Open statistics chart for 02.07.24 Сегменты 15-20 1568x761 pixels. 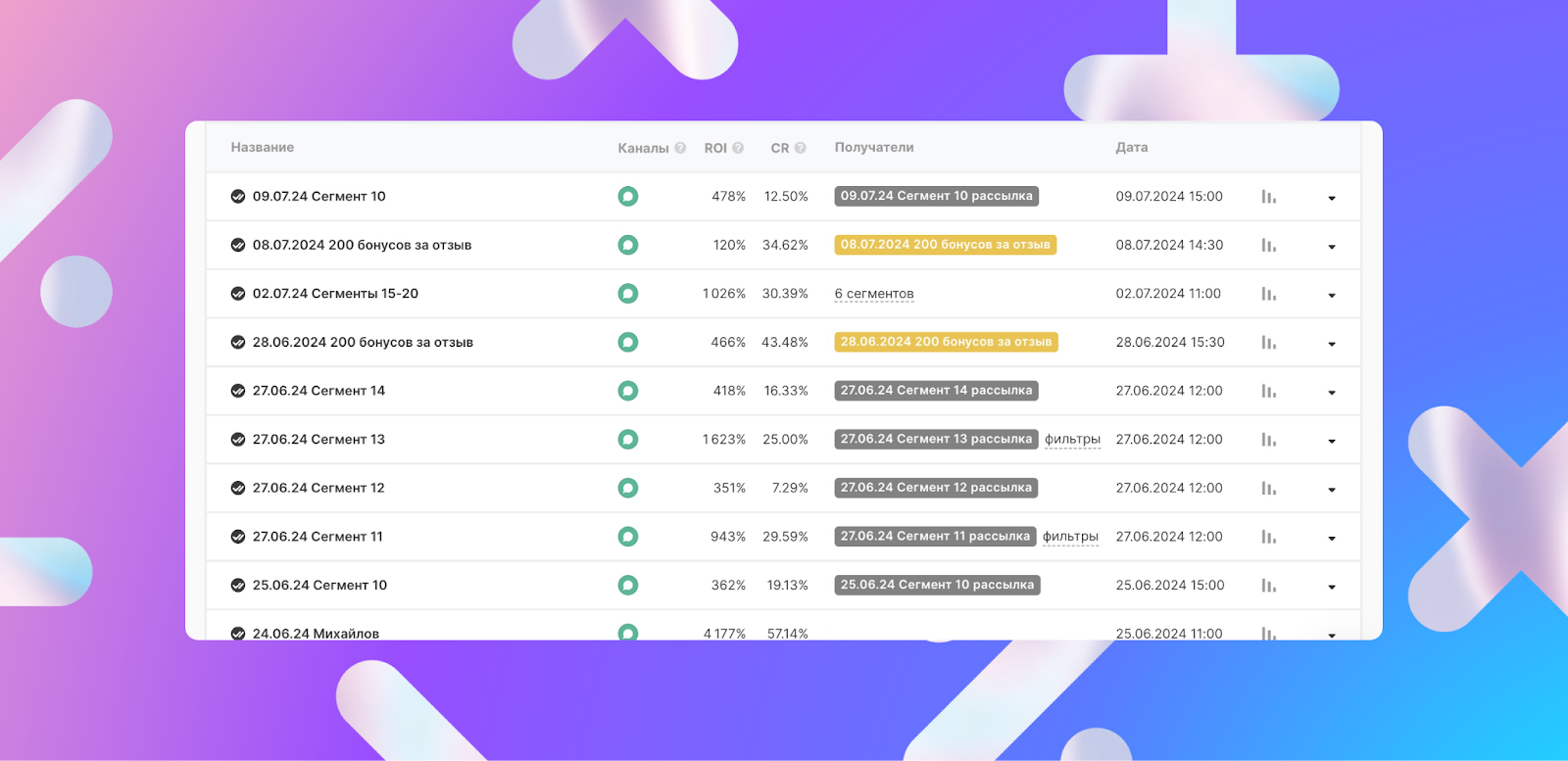click(x=1268, y=294)
